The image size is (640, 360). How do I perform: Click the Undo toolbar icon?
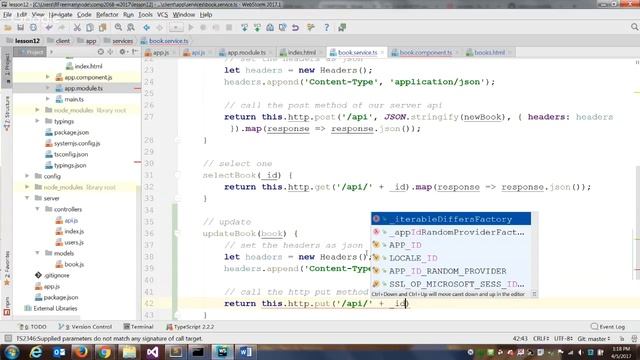(x=49, y=27)
